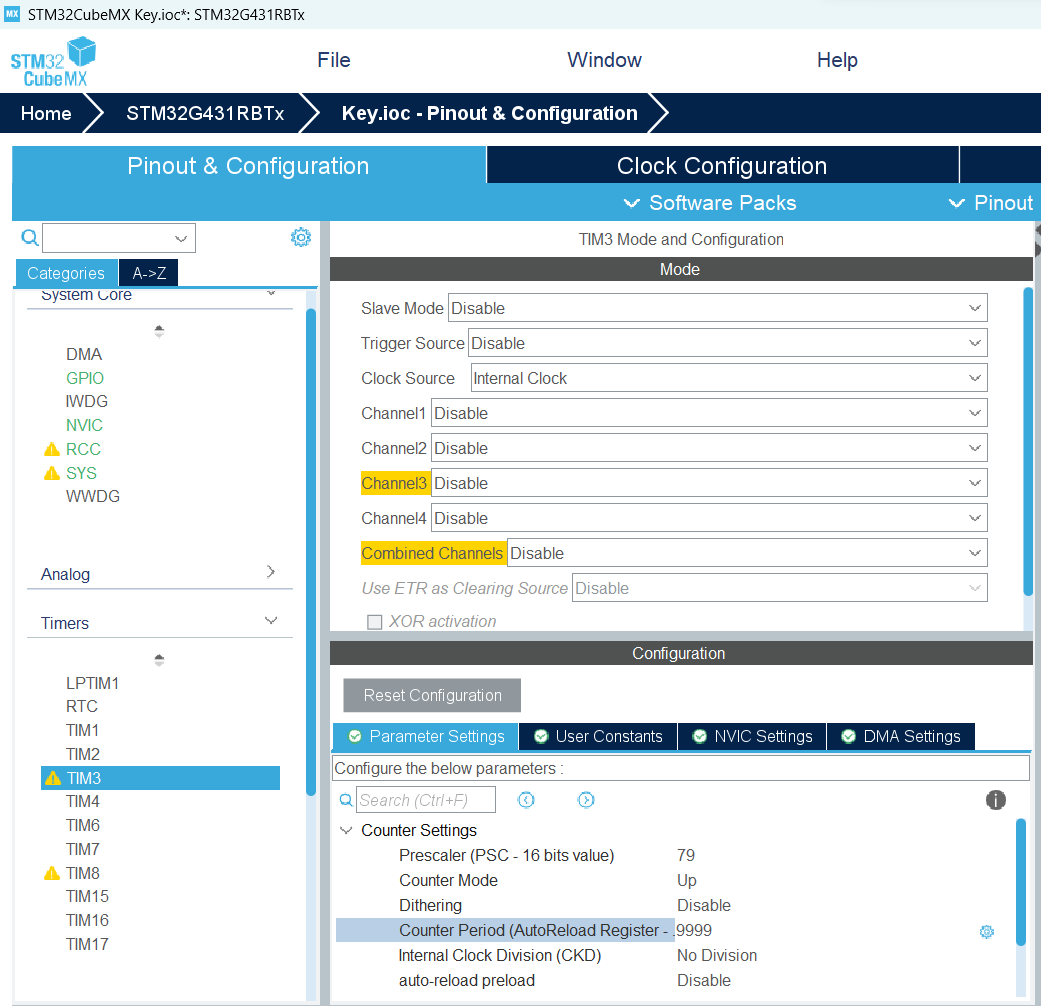Open the NVIC Settings tab

click(x=752, y=736)
